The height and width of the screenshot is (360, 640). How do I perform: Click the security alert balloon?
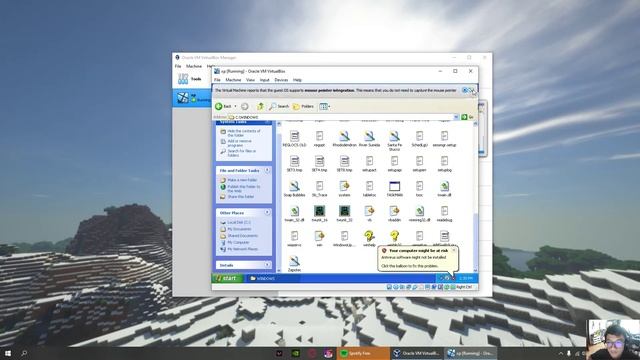point(417,259)
